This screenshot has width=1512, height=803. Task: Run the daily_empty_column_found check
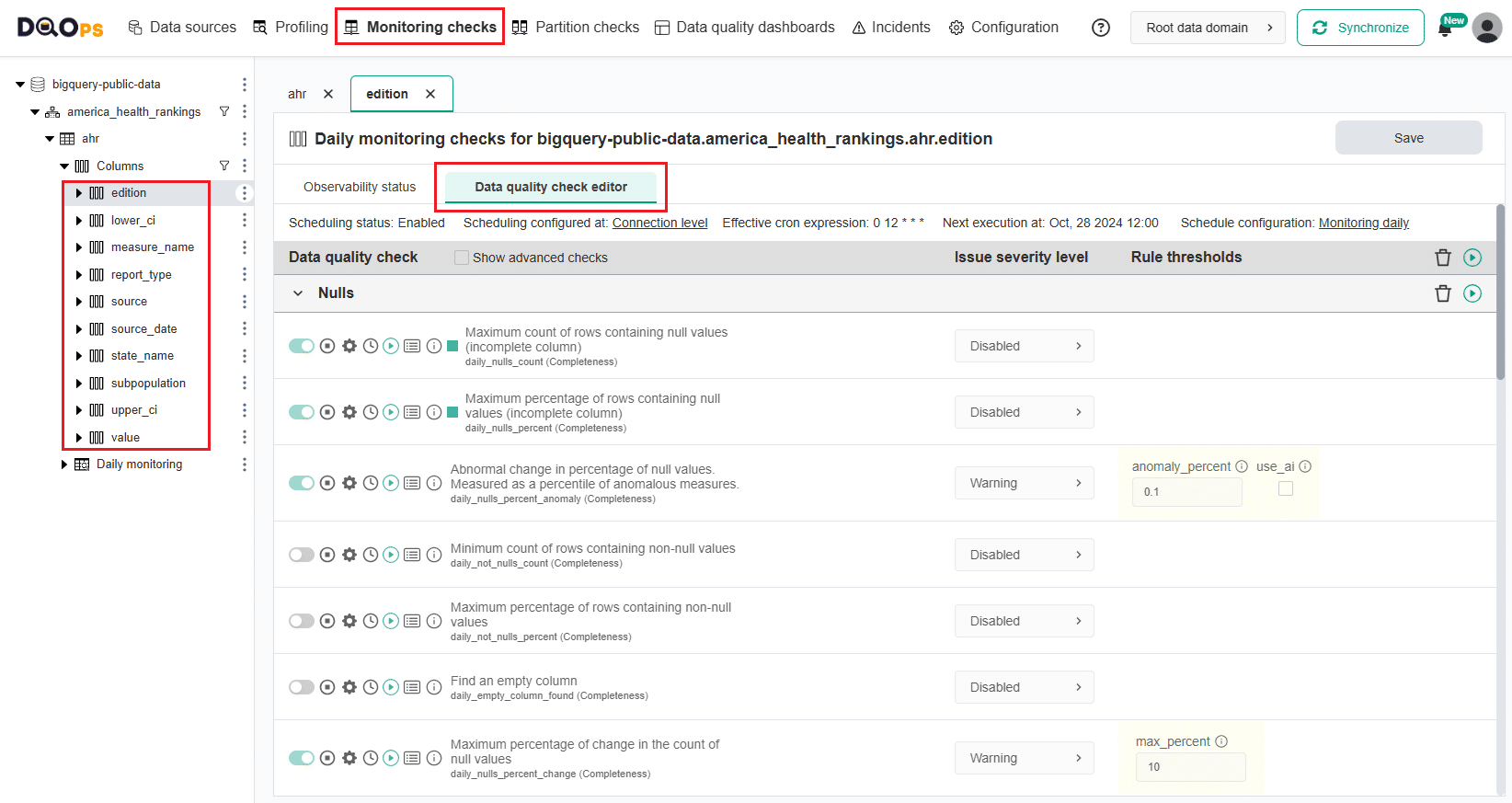pyautogui.click(x=391, y=687)
